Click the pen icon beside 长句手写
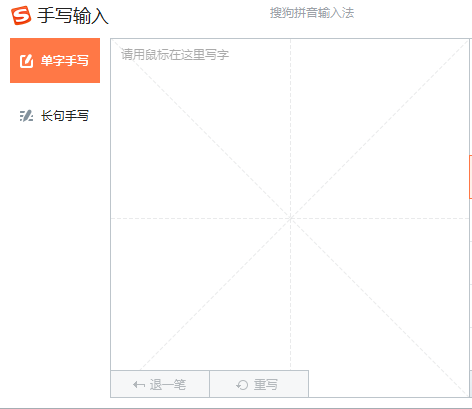 pyautogui.click(x=26, y=116)
